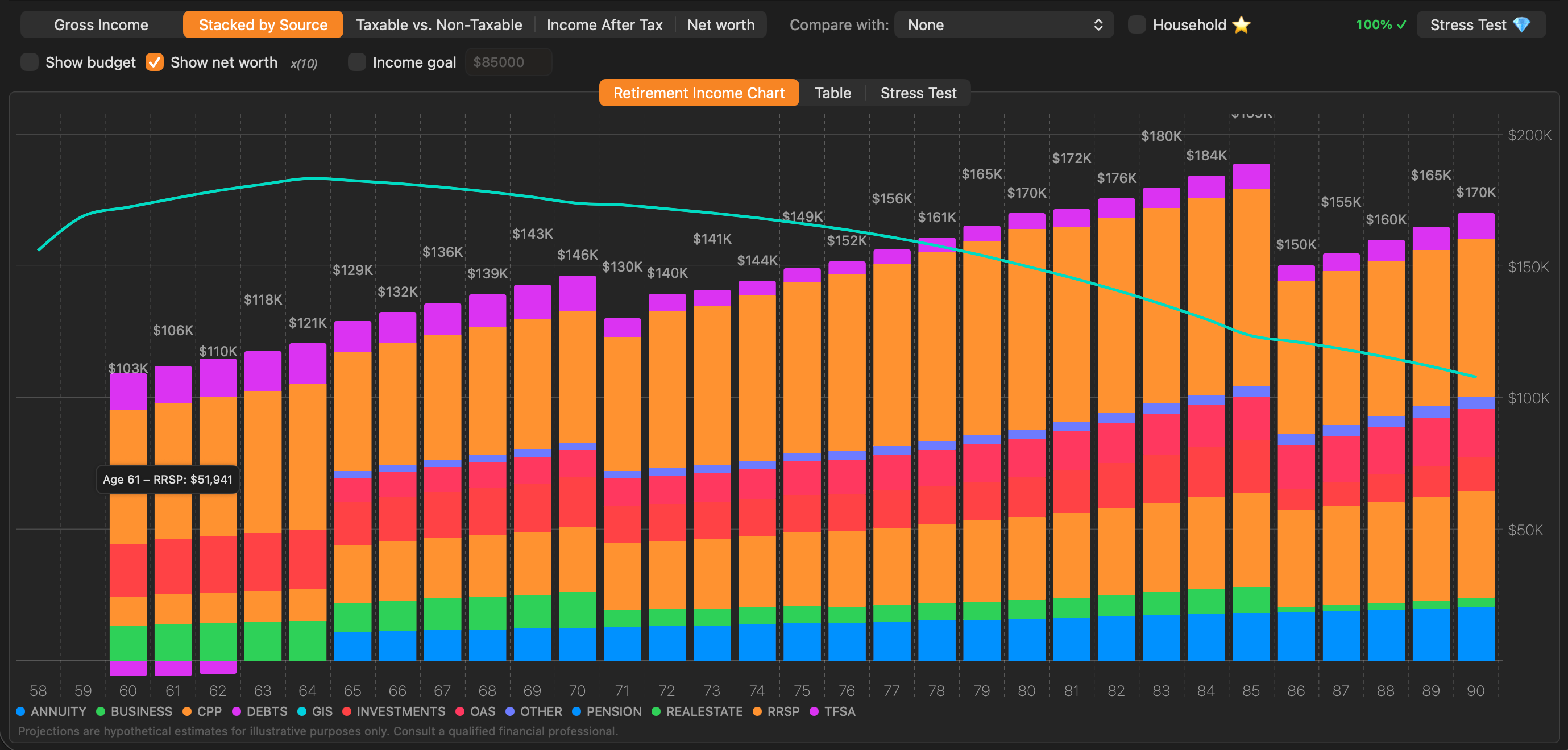This screenshot has height=750, width=1568.
Task: Click age 65 on the x-axis
Action: pyautogui.click(x=352, y=690)
